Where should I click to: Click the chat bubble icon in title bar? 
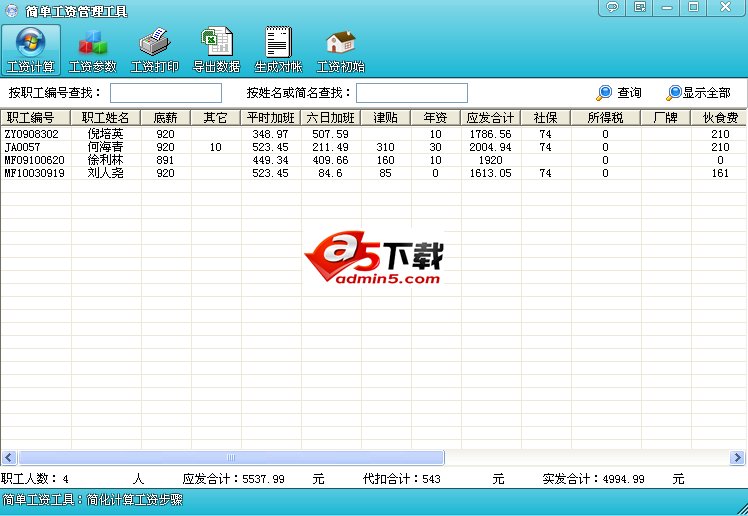613,7
